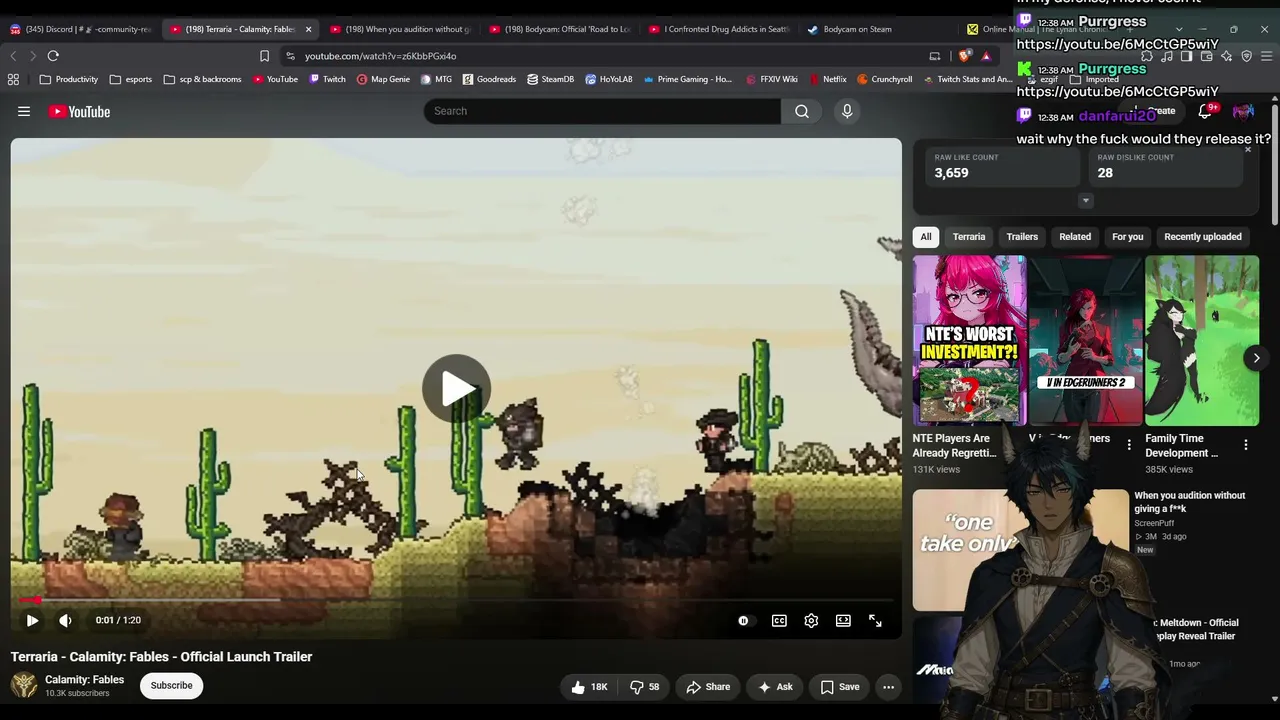Image resolution: width=1280 pixels, height=720 pixels.
Task: Open the scp & backrooms bookmarks folder
Action: 202,79
